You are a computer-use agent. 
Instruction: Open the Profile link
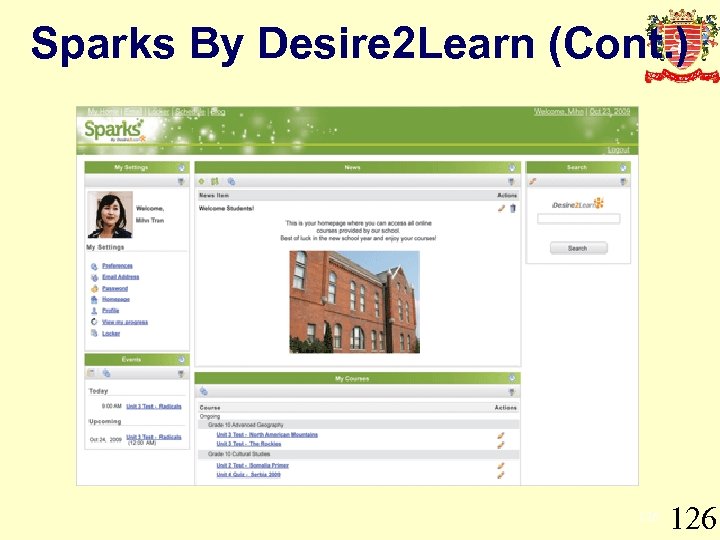[110, 310]
